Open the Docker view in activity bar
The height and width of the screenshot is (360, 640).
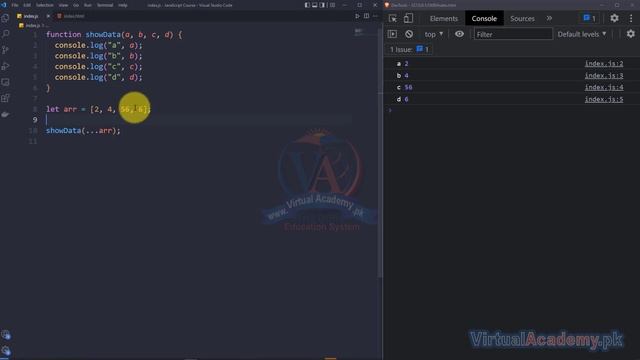[x=6, y=114]
